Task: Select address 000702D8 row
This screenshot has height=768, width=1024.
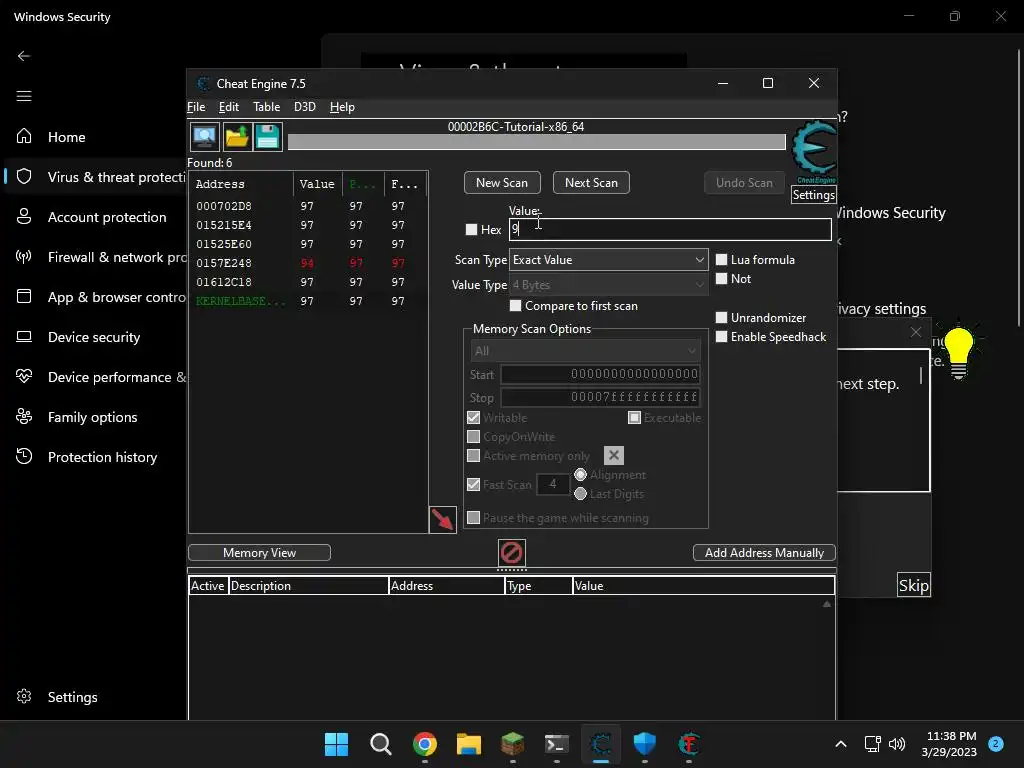Action: [308, 206]
